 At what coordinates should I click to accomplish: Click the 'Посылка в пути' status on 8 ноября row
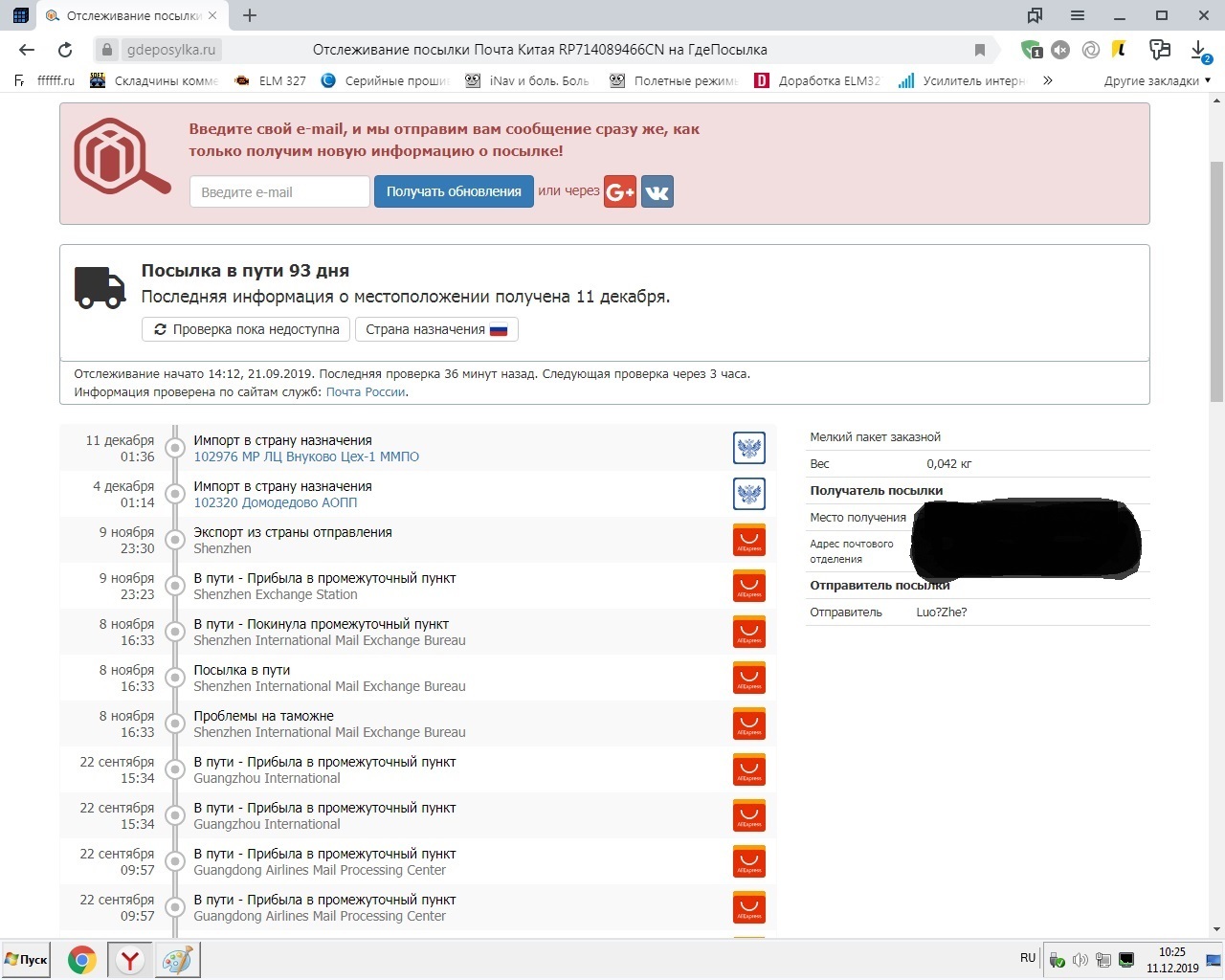[242, 670]
